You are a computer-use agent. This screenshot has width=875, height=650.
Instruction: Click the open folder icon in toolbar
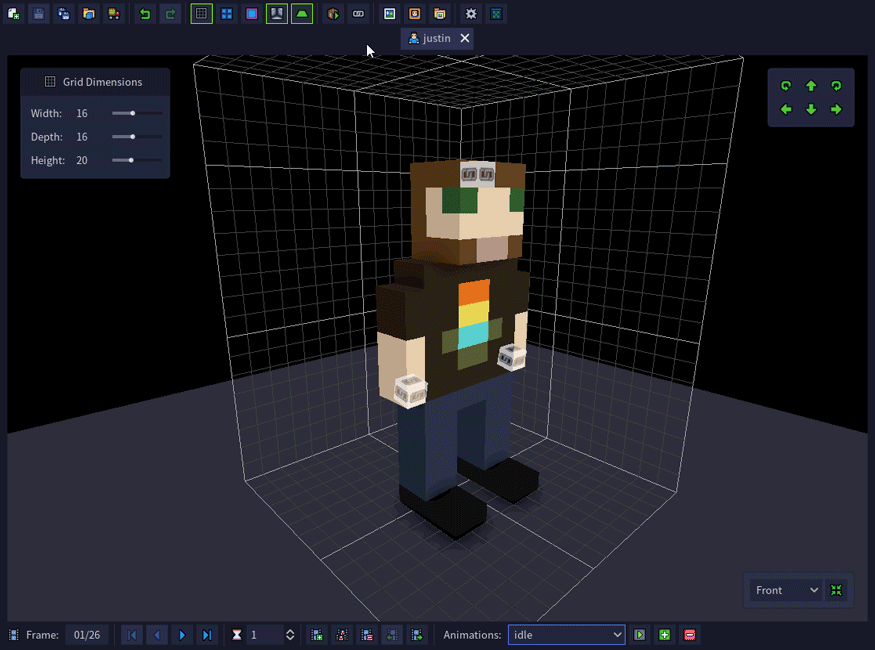click(89, 14)
